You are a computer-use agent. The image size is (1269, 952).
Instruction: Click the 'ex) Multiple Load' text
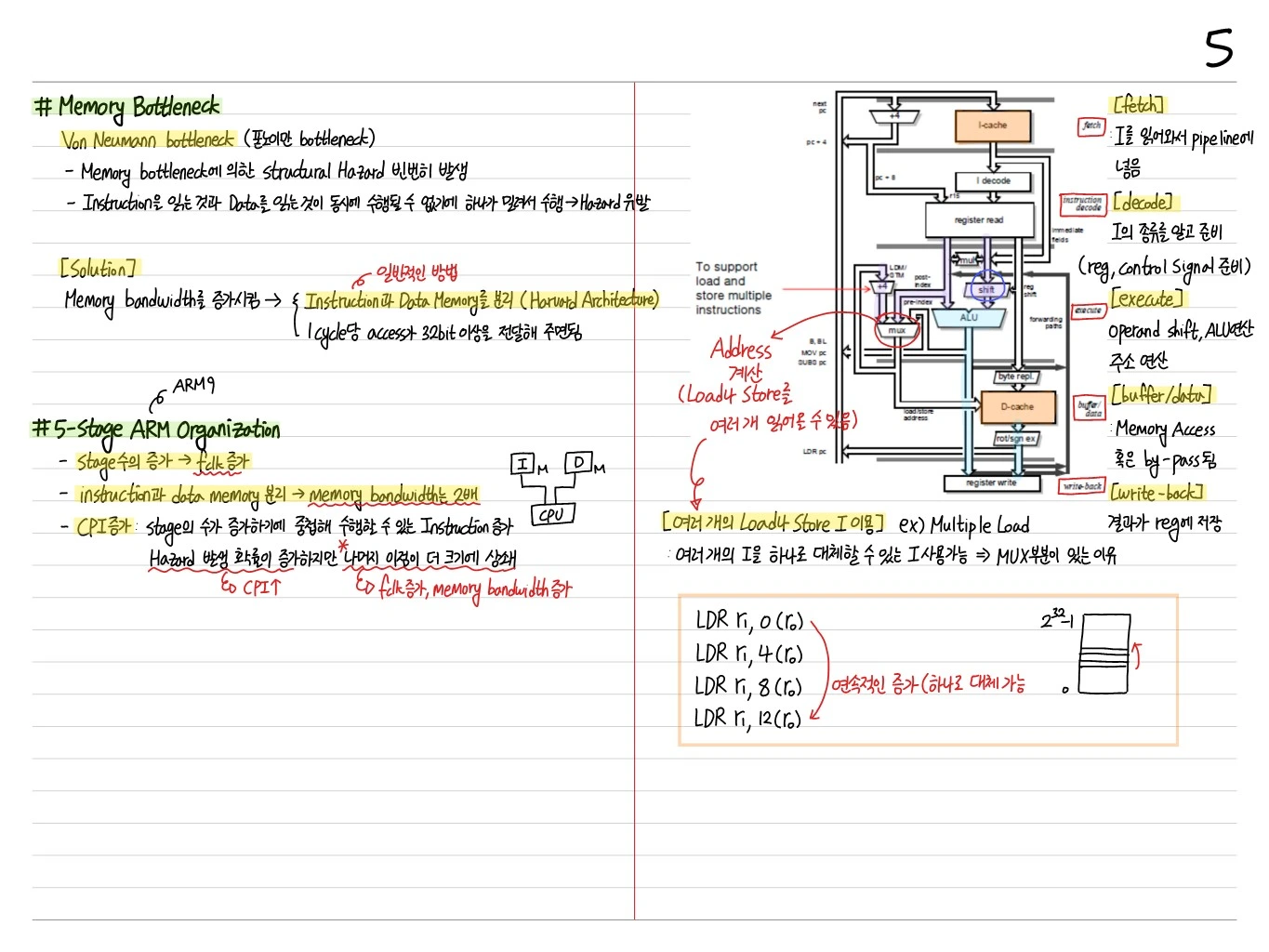(x=964, y=525)
